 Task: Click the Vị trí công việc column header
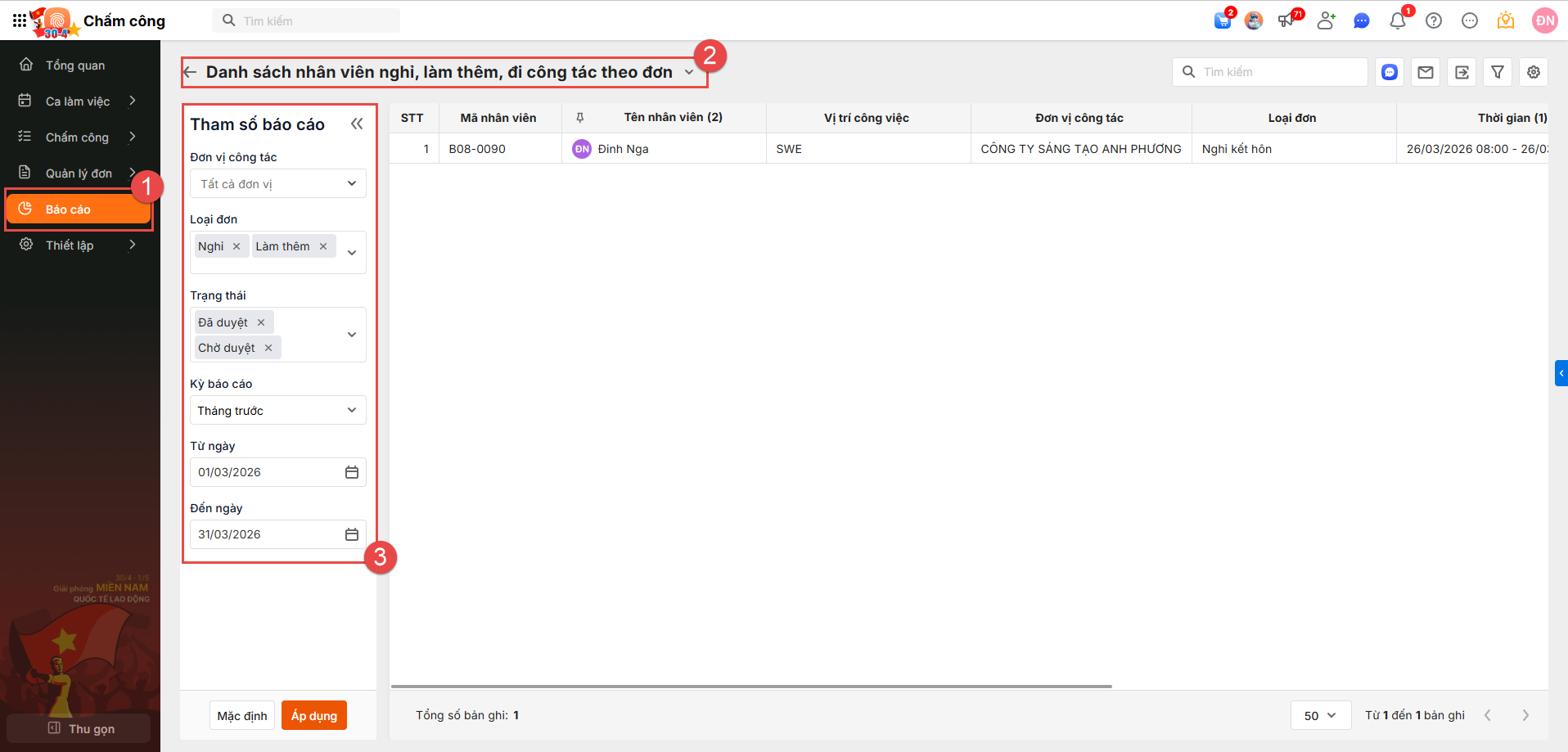tap(867, 118)
